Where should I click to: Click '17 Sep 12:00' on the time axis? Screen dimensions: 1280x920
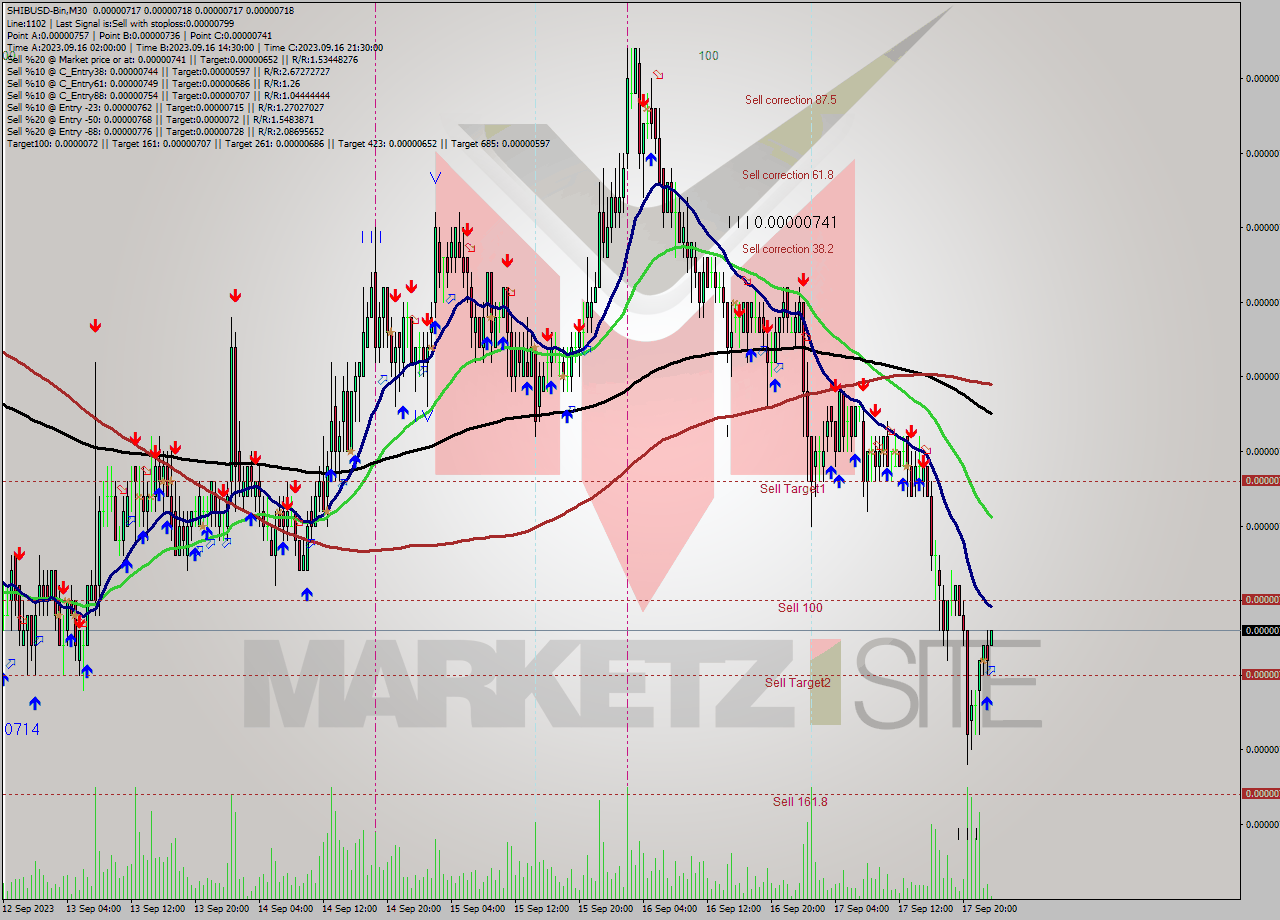click(927, 909)
